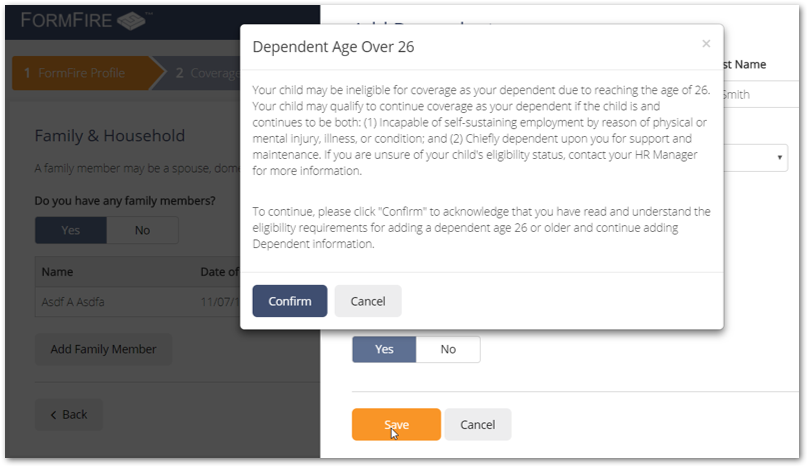This screenshot has width=808, height=467.
Task: Click the Name column header
Action: pos(57,272)
